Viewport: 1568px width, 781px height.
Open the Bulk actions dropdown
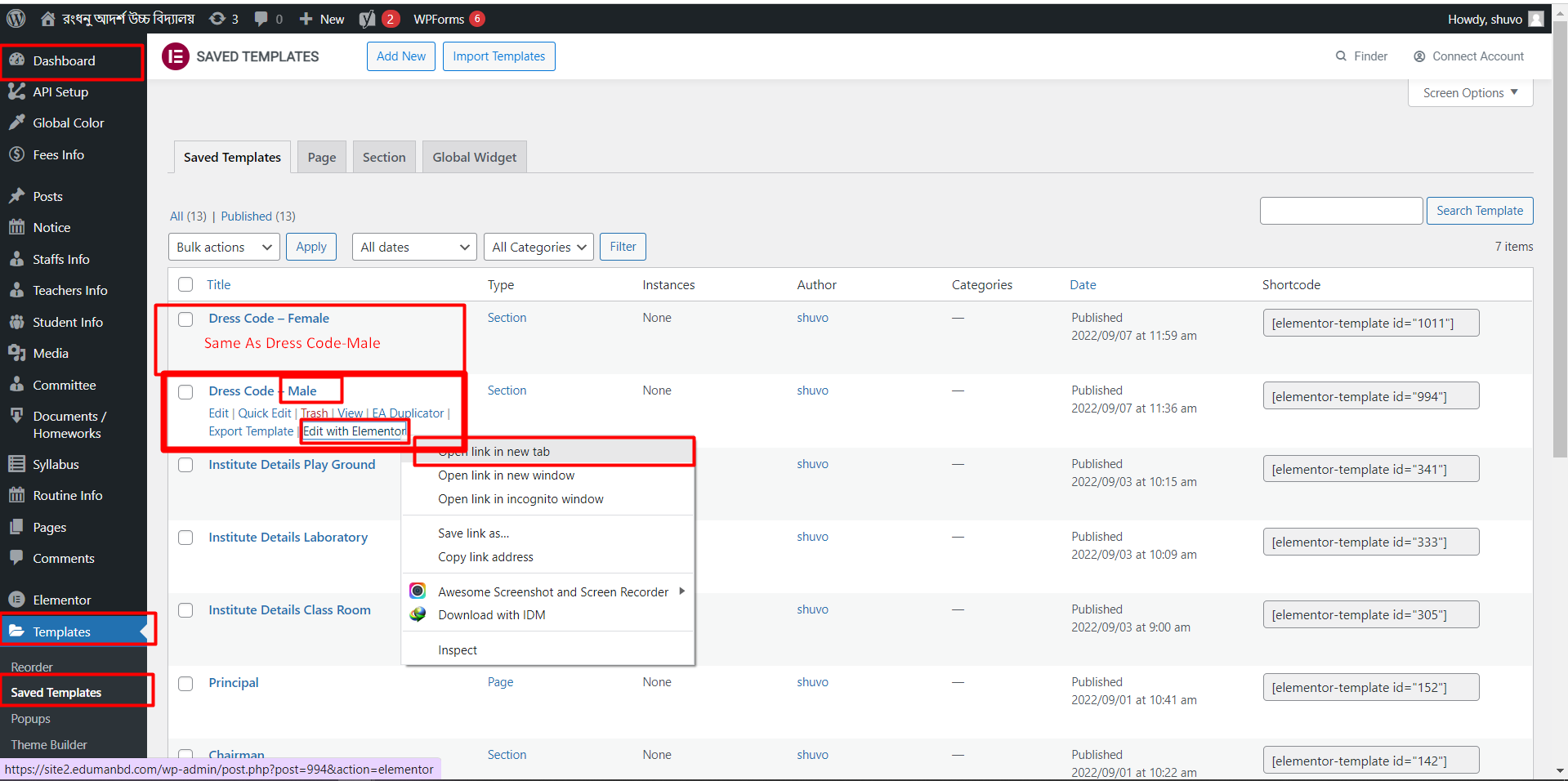(x=224, y=247)
